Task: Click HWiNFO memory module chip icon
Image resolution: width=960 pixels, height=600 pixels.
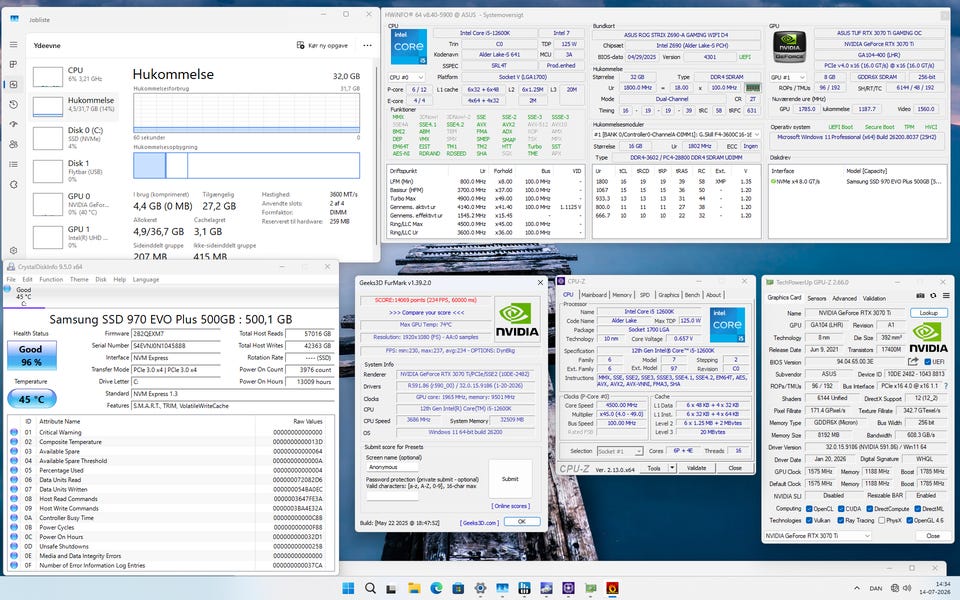Action: point(752,88)
